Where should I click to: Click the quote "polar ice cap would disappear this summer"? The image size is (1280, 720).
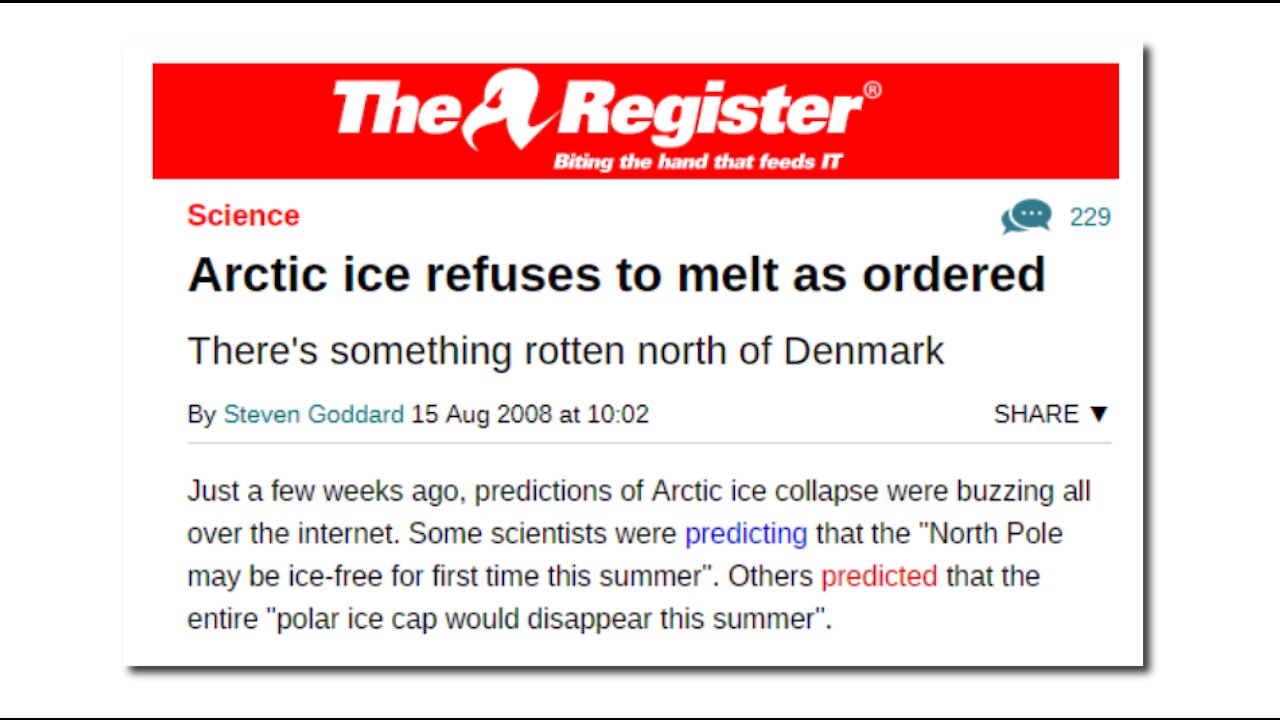pyautogui.click(x=548, y=619)
